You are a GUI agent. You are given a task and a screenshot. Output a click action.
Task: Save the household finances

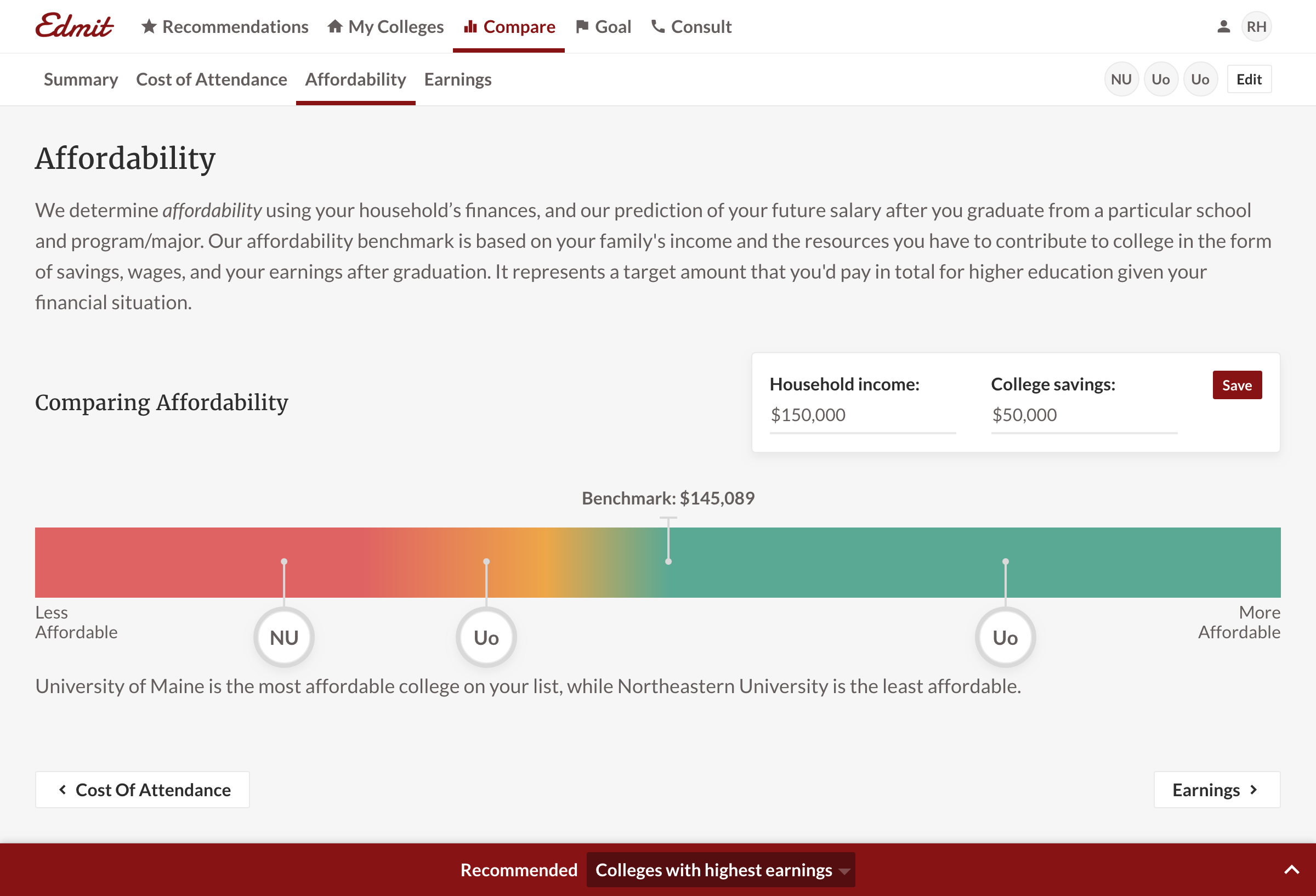1236,385
